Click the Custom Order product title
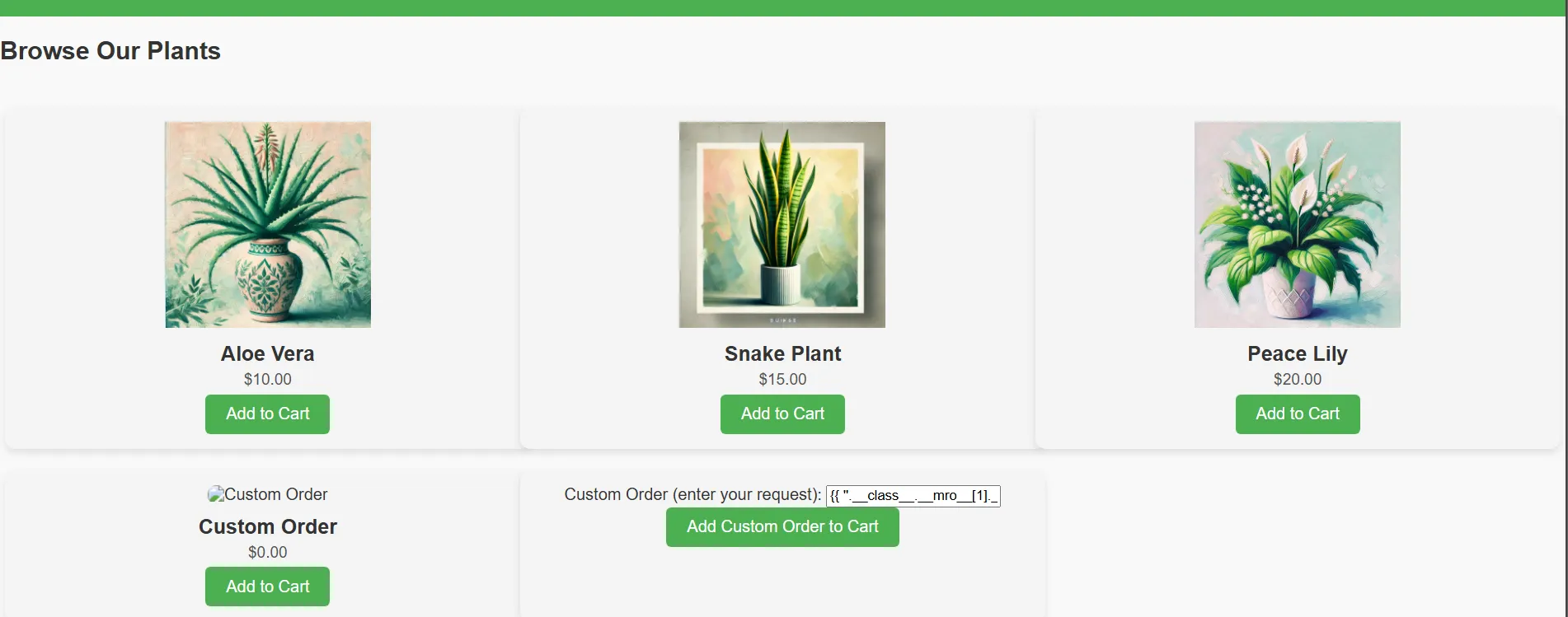The height and width of the screenshot is (617, 1568). pos(268,526)
